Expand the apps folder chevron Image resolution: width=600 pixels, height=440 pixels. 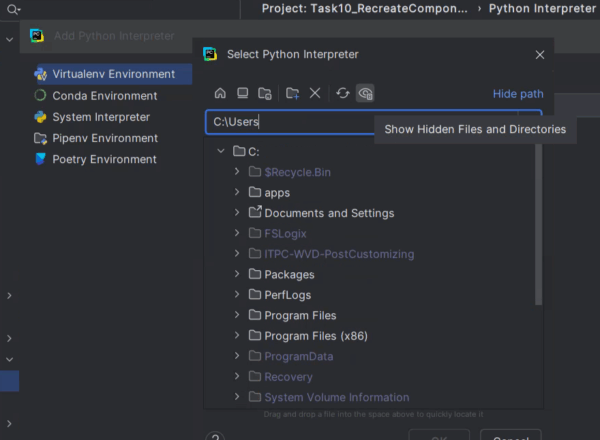point(237,192)
